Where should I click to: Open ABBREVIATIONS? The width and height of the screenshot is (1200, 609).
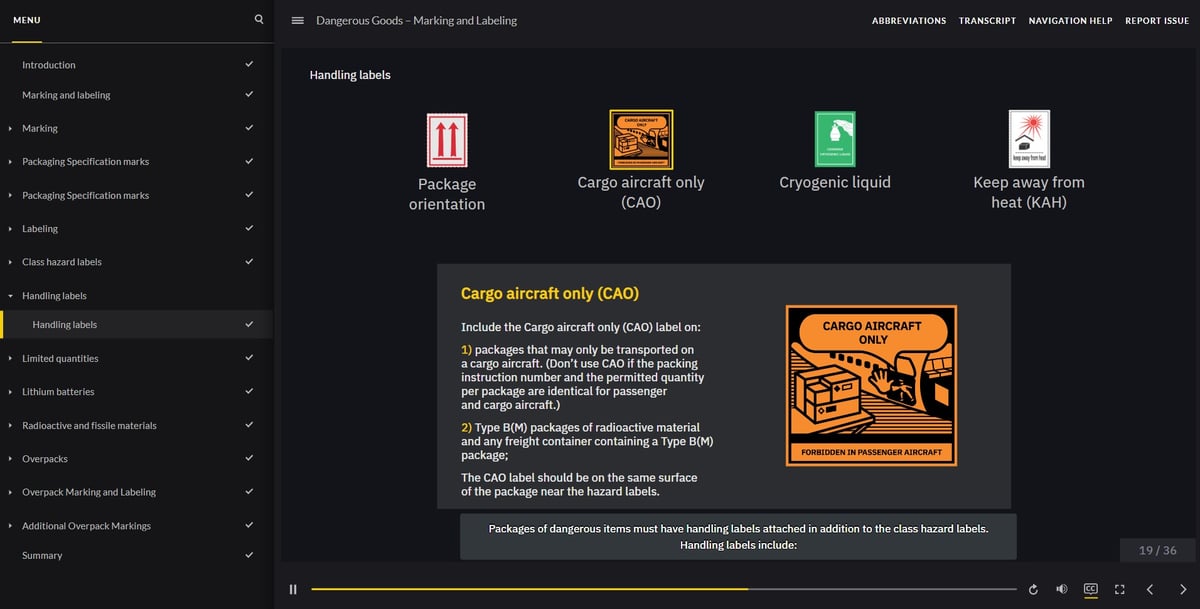(x=908, y=20)
